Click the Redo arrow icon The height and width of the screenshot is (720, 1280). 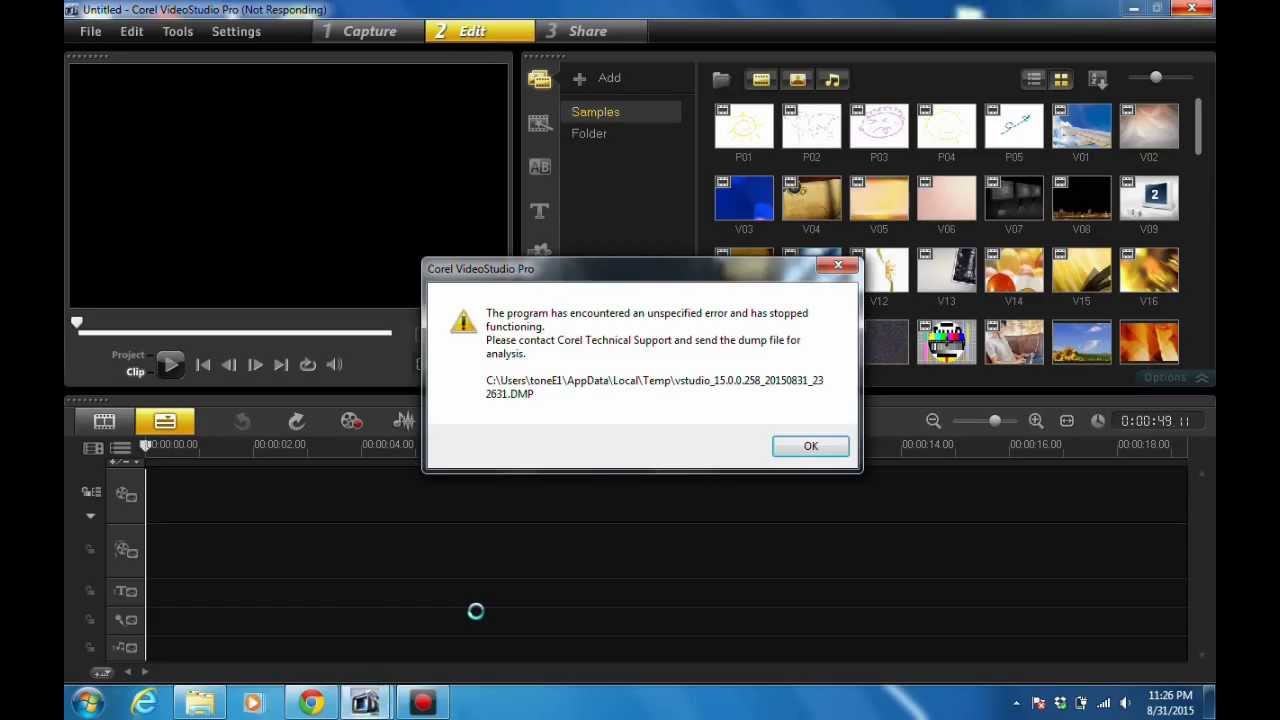click(x=296, y=421)
